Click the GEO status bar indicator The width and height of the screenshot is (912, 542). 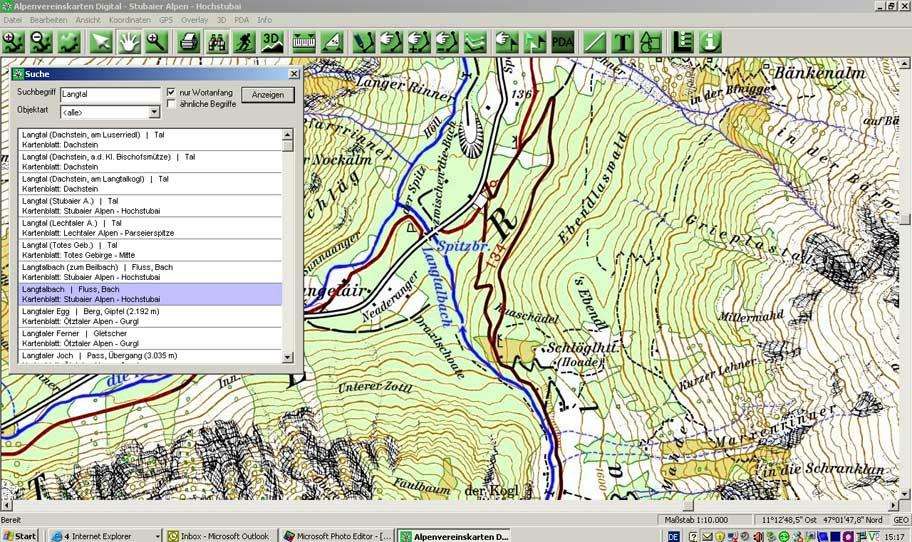coord(901,520)
